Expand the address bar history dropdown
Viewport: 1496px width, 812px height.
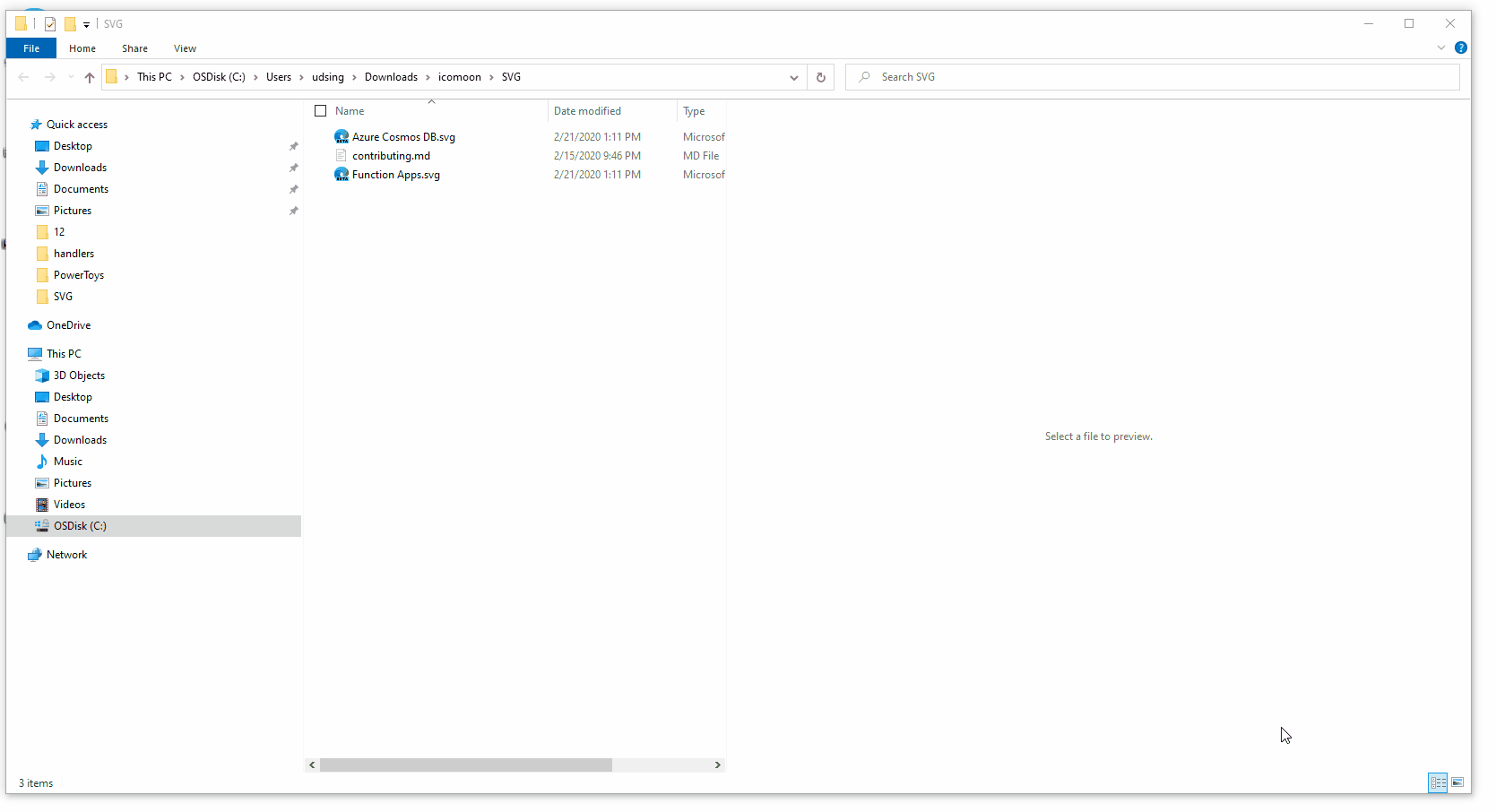point(793,77)
